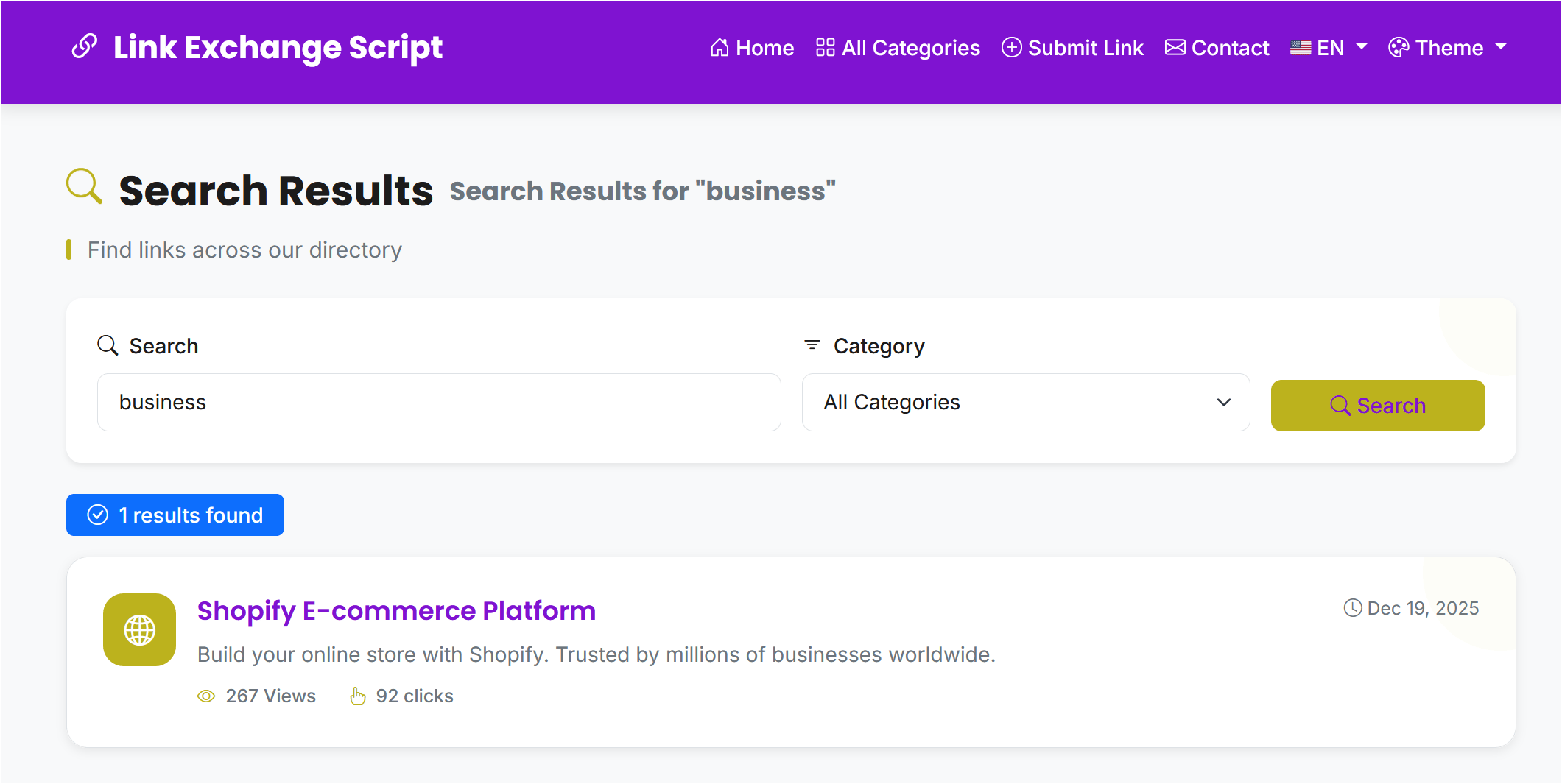
Task: Click the '92 clicks' text
Action: 415,696
